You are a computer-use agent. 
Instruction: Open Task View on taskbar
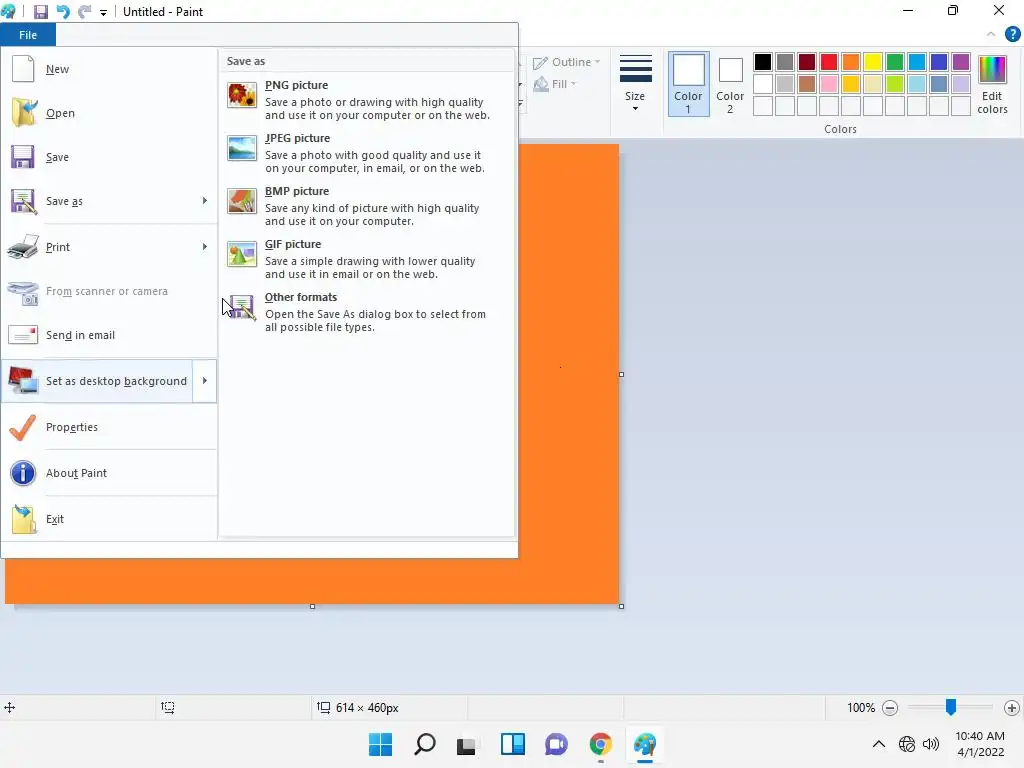[x=466, y=744]
